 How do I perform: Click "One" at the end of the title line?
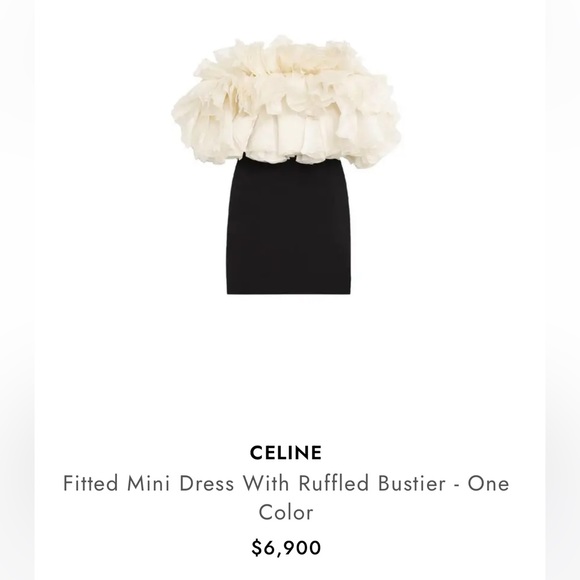(x=488, y=483)
